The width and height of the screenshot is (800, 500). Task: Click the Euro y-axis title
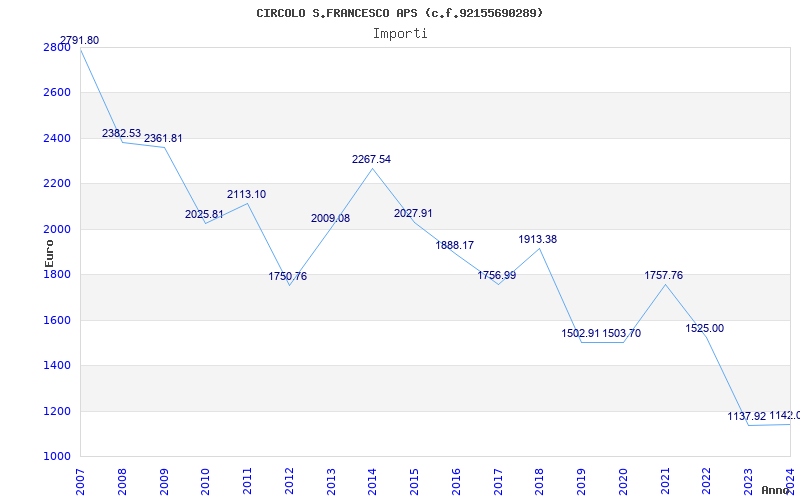tap(49, 253)
